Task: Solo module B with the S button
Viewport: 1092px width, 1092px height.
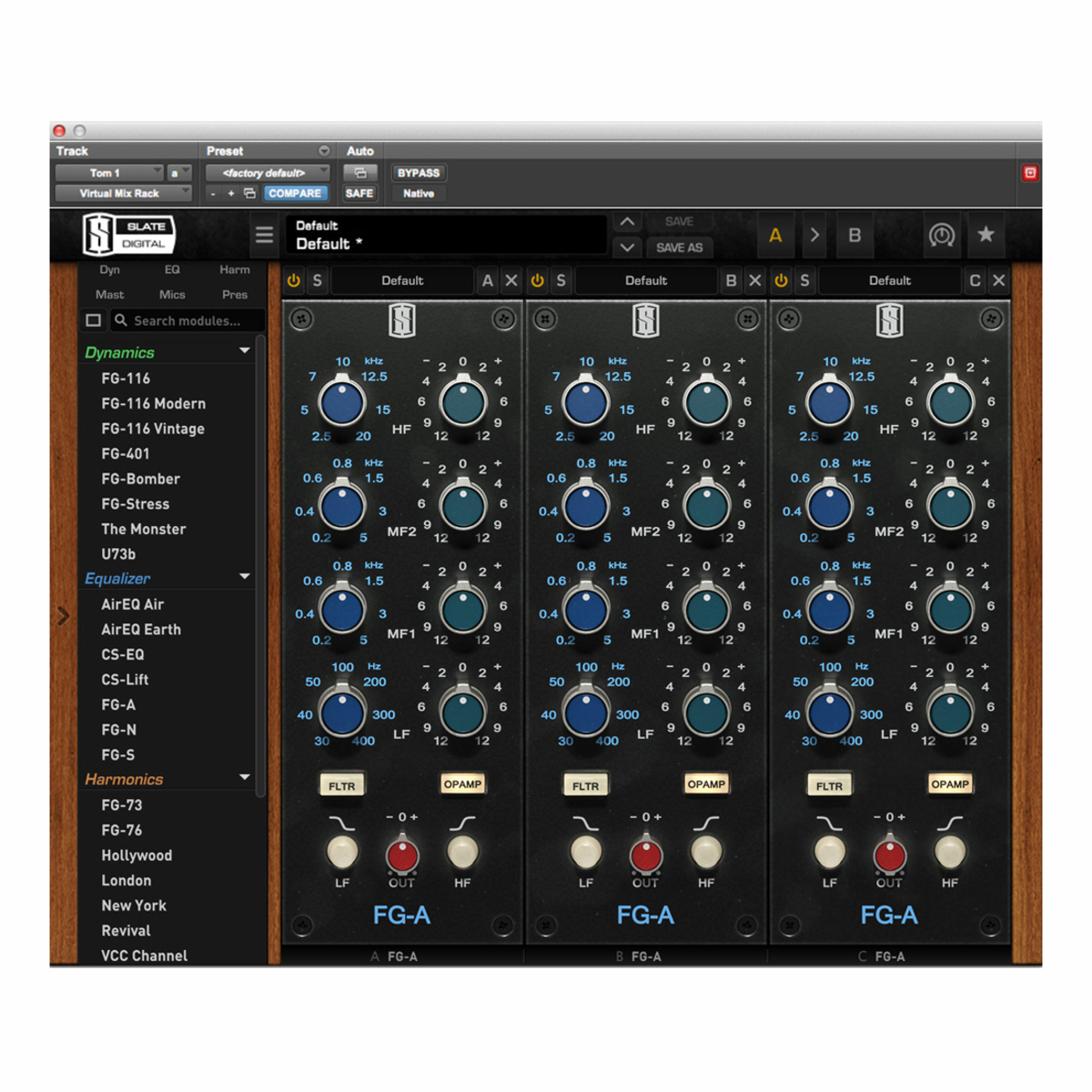Action: click(561, 280)
